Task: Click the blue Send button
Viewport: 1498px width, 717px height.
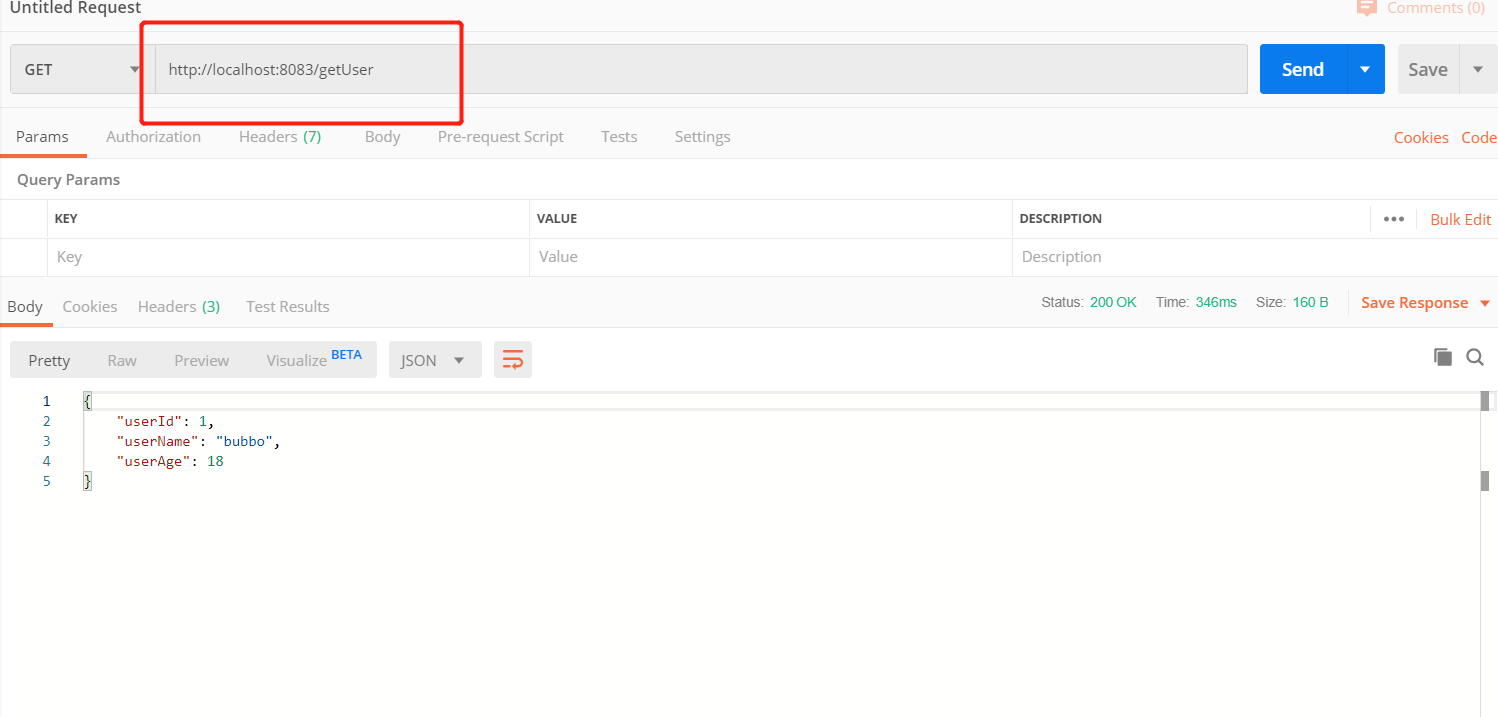Action: click(x=1303, y=70)
